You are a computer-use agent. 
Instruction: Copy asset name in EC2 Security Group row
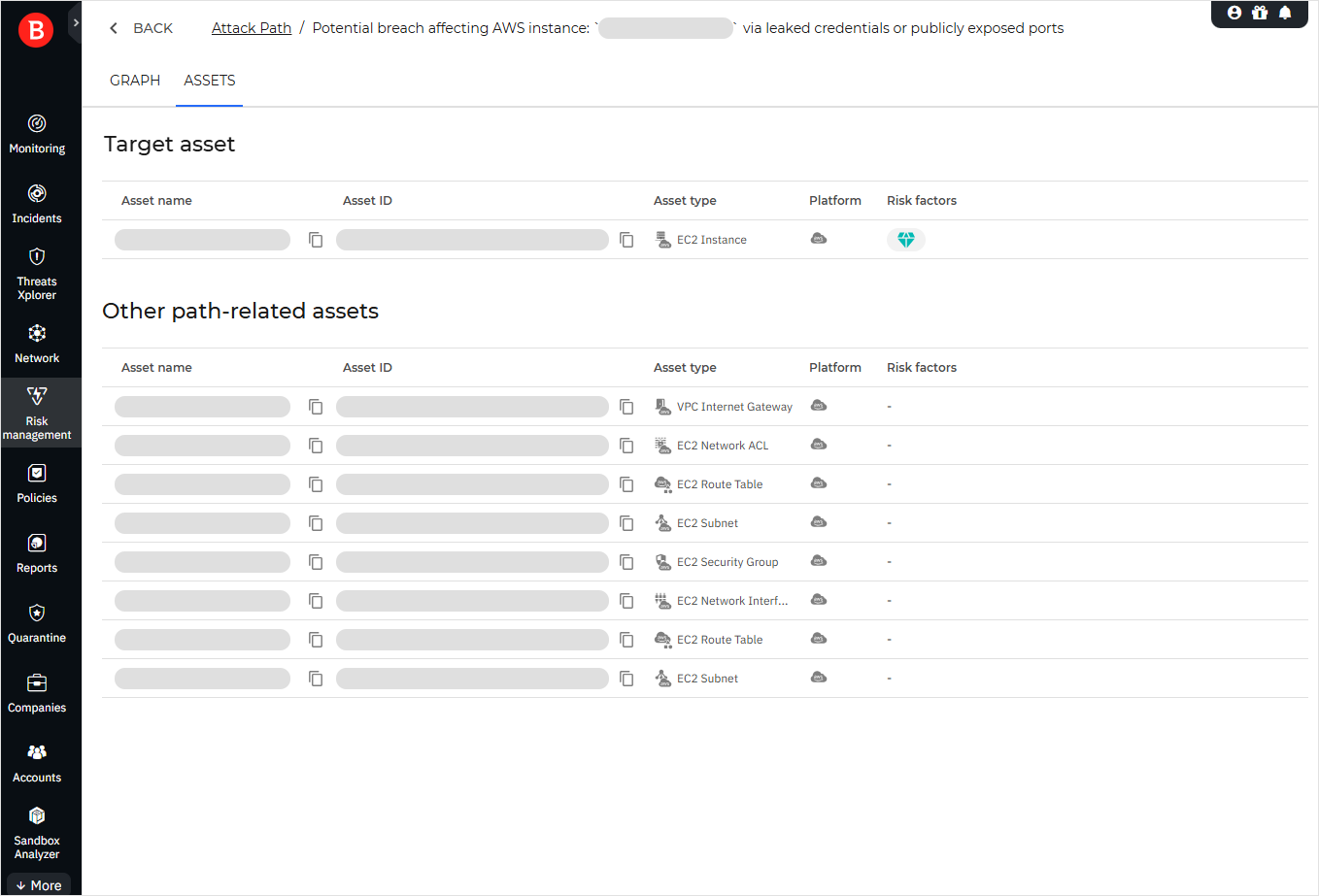[x=316, y=562]
